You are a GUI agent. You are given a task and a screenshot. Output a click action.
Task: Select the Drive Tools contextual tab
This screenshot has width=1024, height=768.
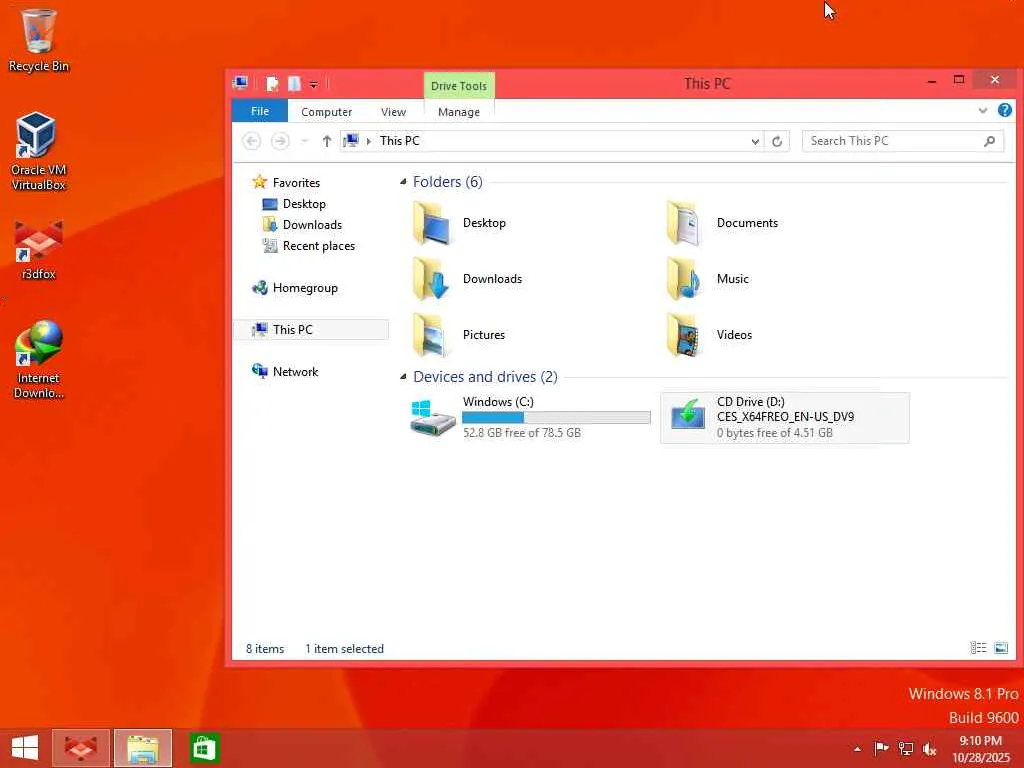click(458, 86)
